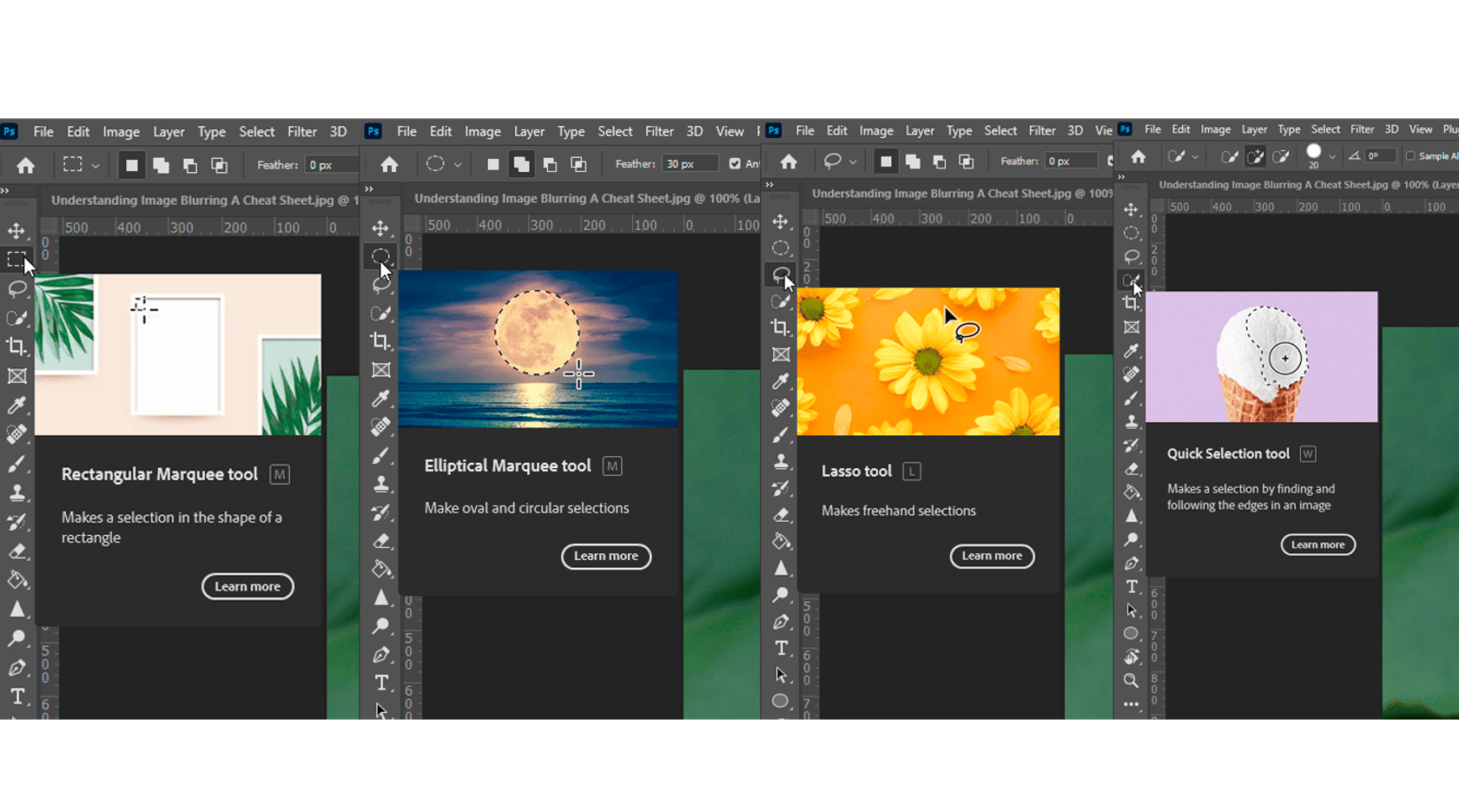Open File menu in Rectangular Marquee panel
Viewport: 1459px width, 812px height.
pyautogui.click(x=43, y=132)
